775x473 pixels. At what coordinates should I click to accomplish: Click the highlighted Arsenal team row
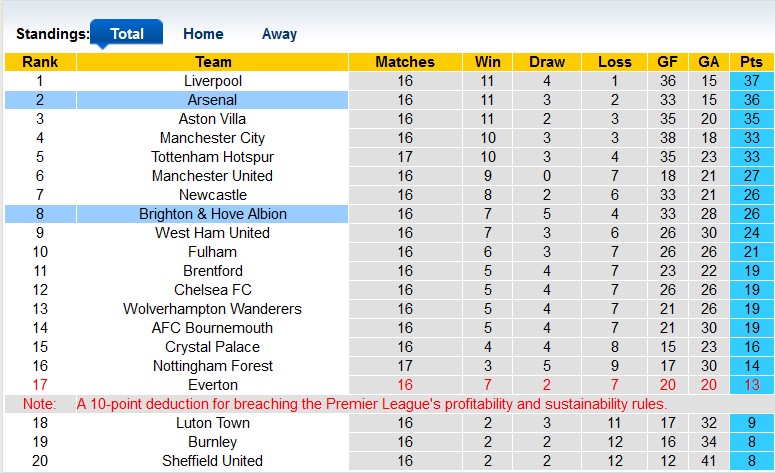[x=213, y=100]
